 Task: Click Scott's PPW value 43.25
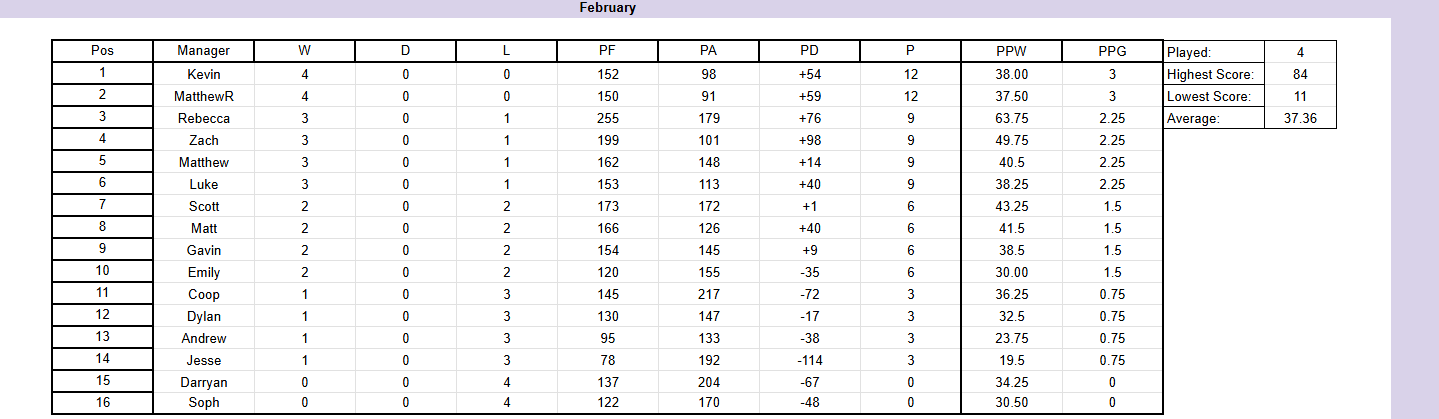(1011, 206)
